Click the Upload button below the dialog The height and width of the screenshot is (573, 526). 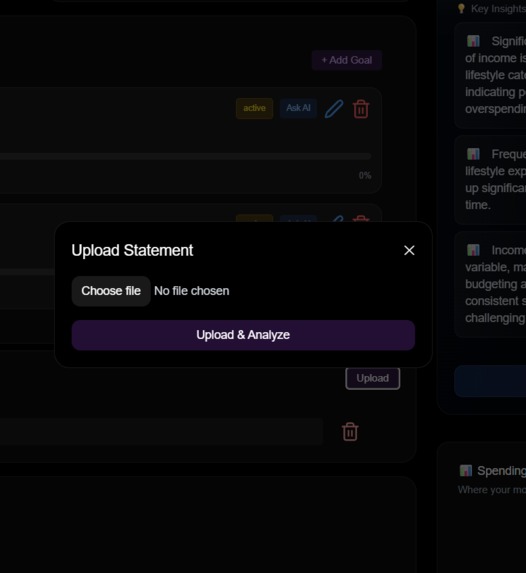[372, 378]
